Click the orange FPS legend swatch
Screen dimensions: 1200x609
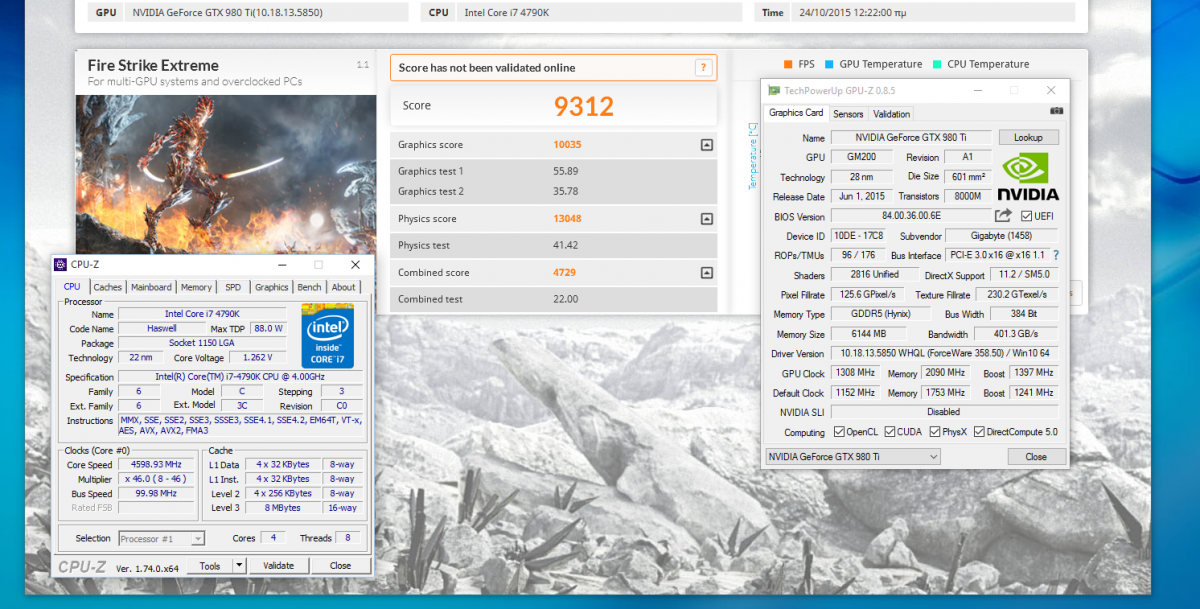pyautogui.click(x=788, y=64)
